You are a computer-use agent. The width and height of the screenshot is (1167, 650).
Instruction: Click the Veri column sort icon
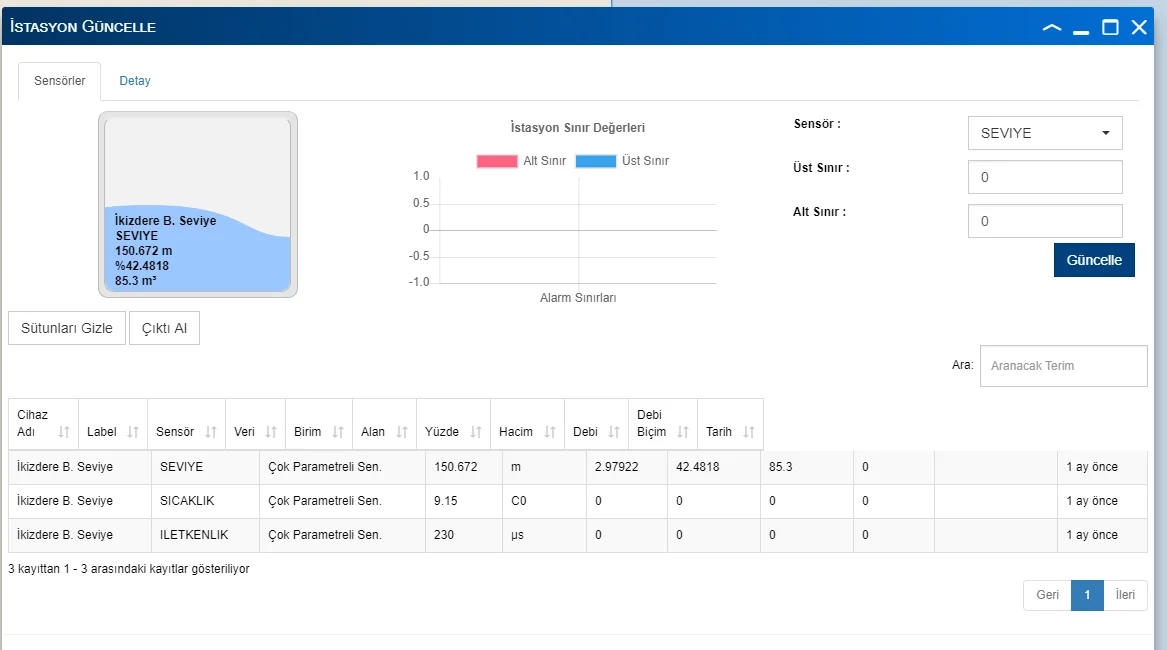tap(271, 432)
